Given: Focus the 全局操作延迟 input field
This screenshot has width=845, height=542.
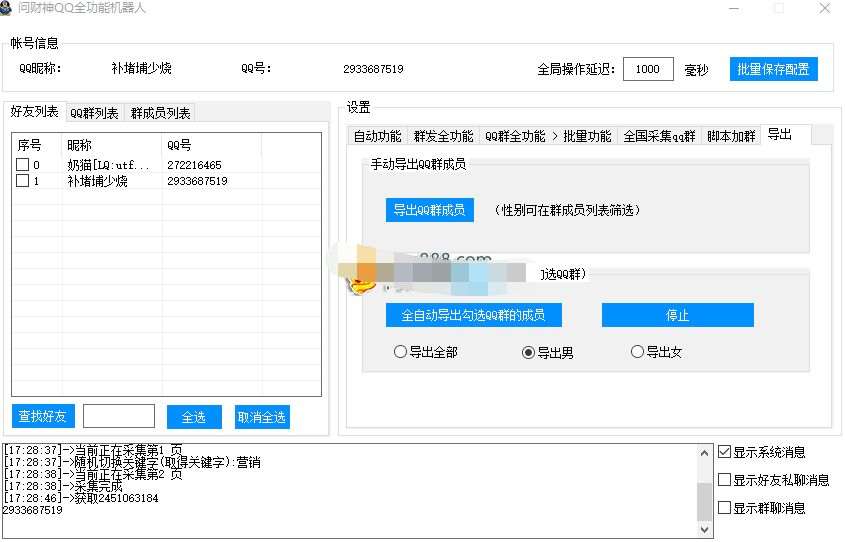Looking at the screenshot, I should [x=648, y=69].
